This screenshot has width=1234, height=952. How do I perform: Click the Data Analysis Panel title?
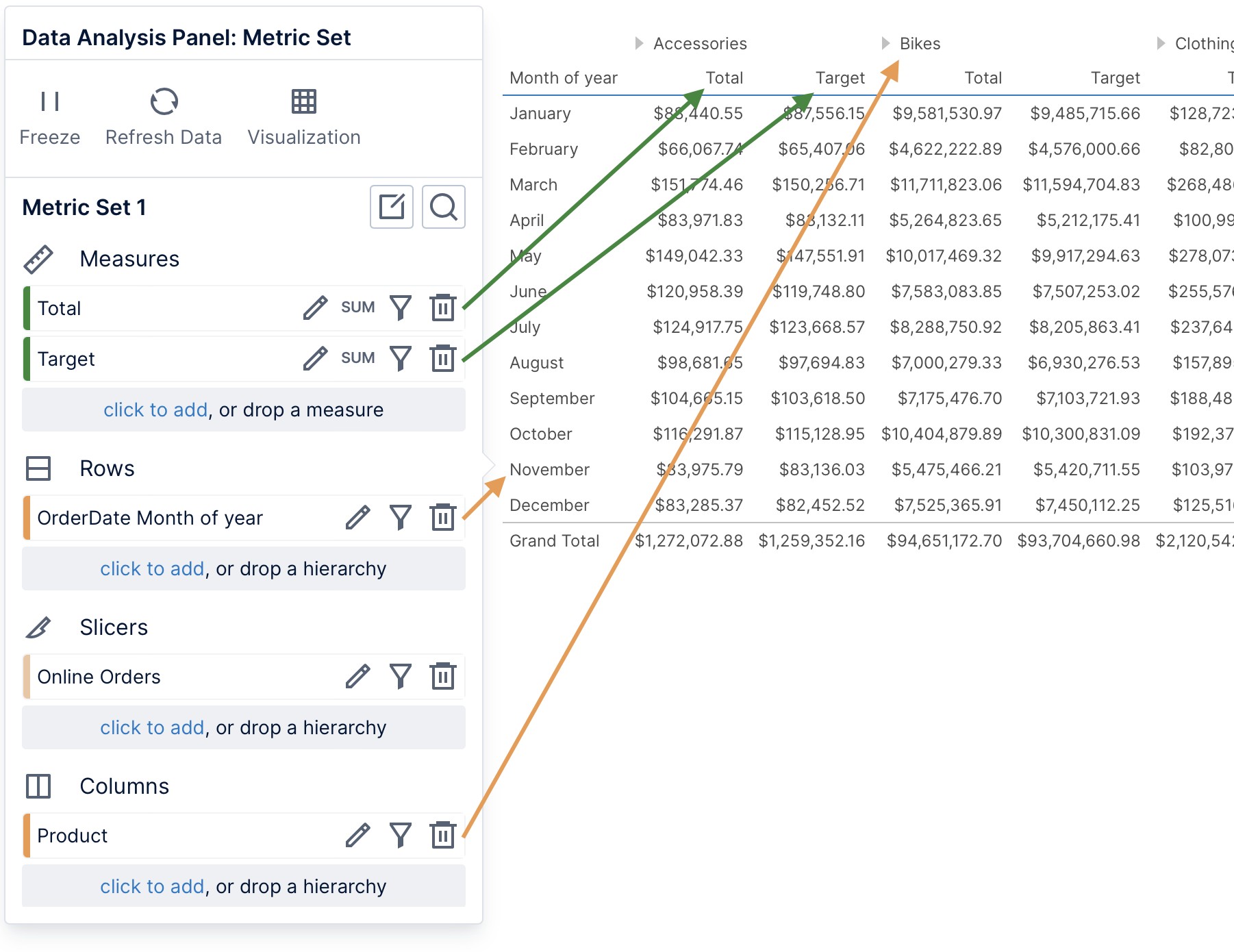[x=186, y=37]
